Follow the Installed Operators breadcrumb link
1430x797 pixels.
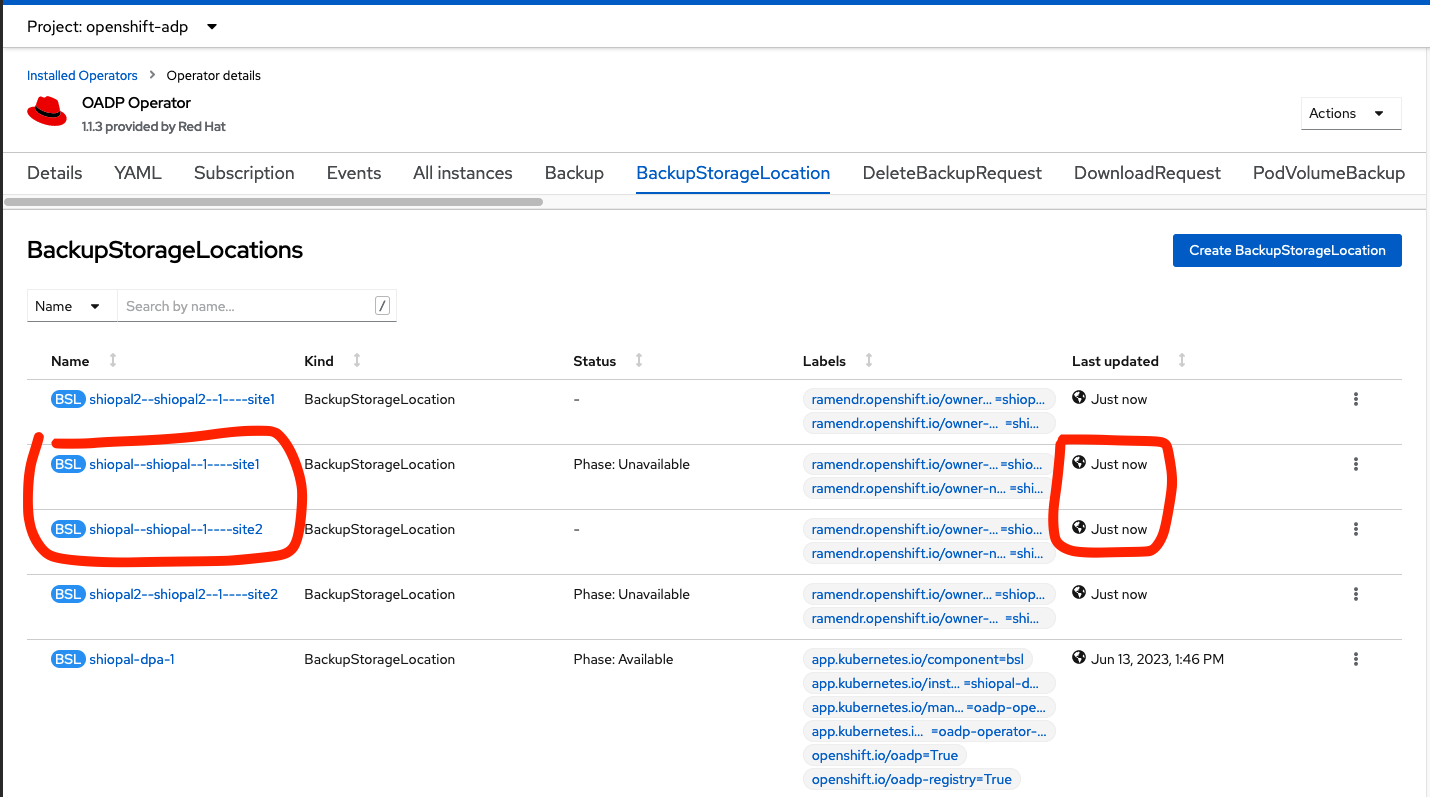point(82,75)
